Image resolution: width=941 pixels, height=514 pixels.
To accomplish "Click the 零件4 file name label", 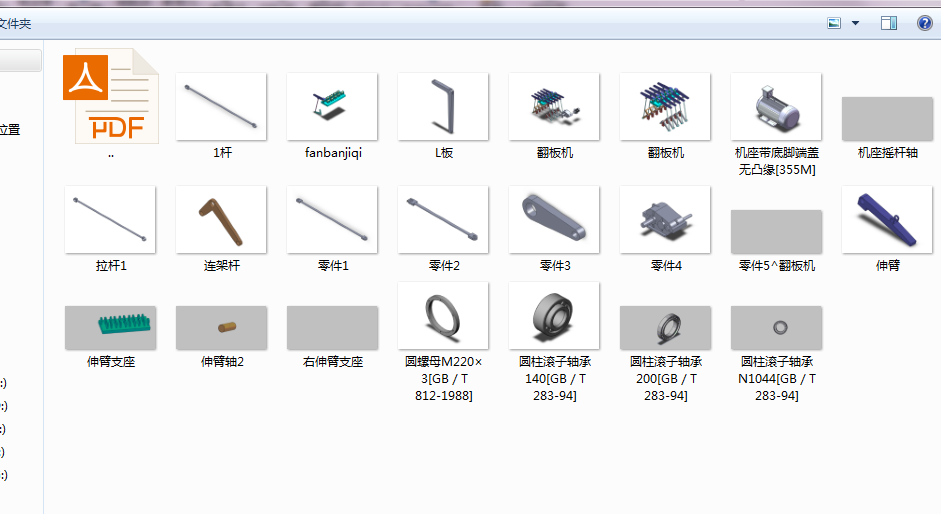I will coord(666,266).
